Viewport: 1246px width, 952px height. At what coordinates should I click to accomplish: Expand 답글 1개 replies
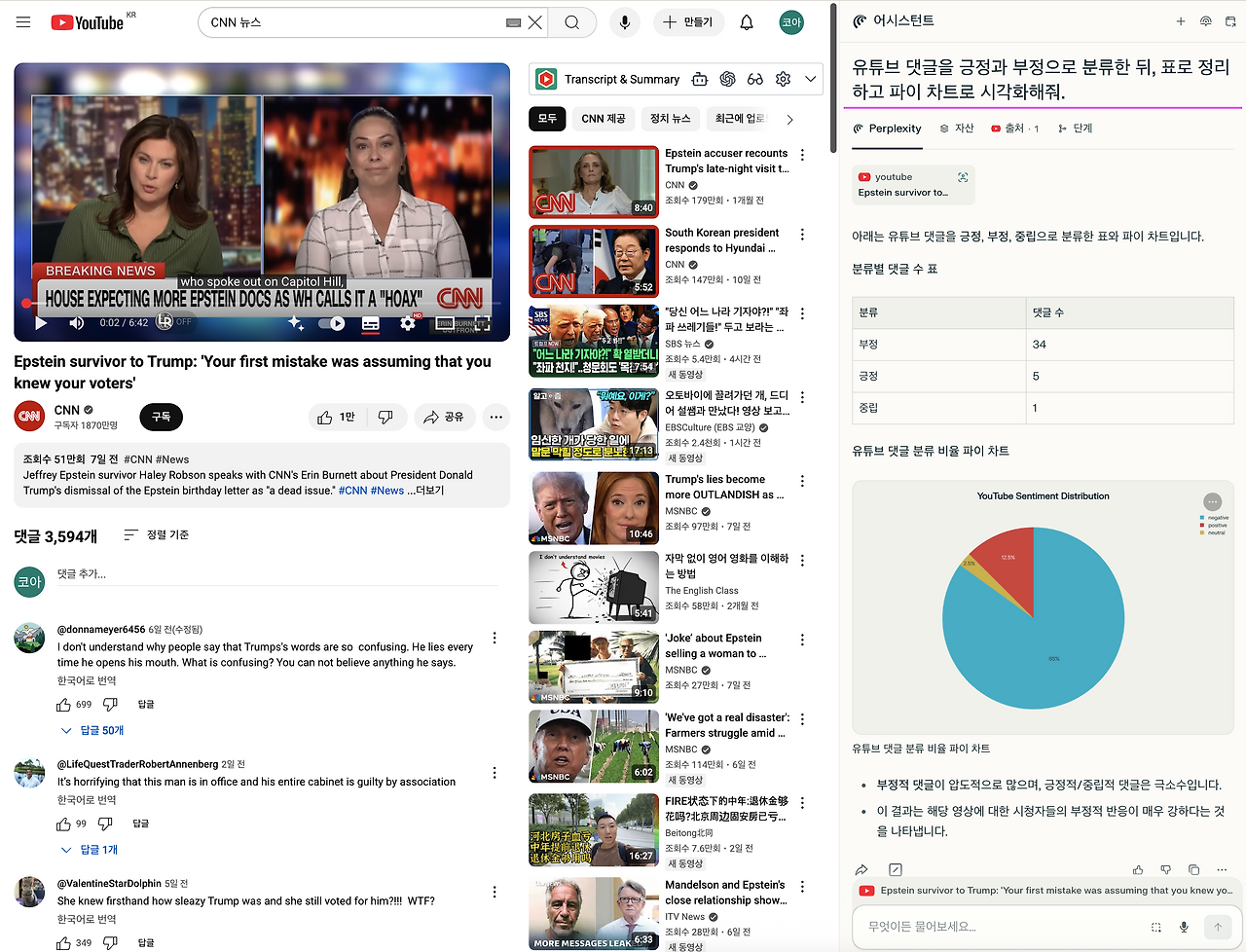tap(90, 850)
